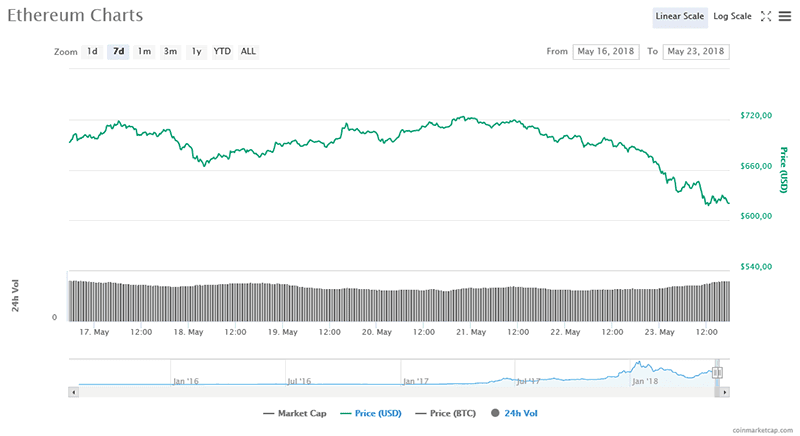800x436 pixels.
Task: Switch to Log Scale
Action: point(732,16)
